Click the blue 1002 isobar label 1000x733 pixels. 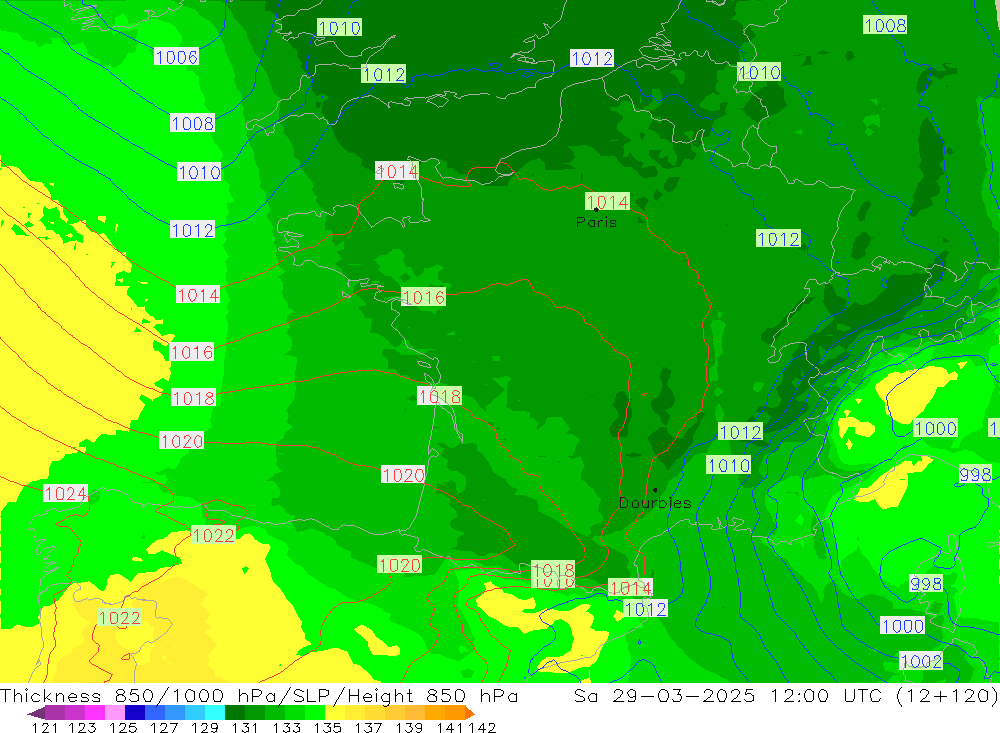[x=921, y=661]
